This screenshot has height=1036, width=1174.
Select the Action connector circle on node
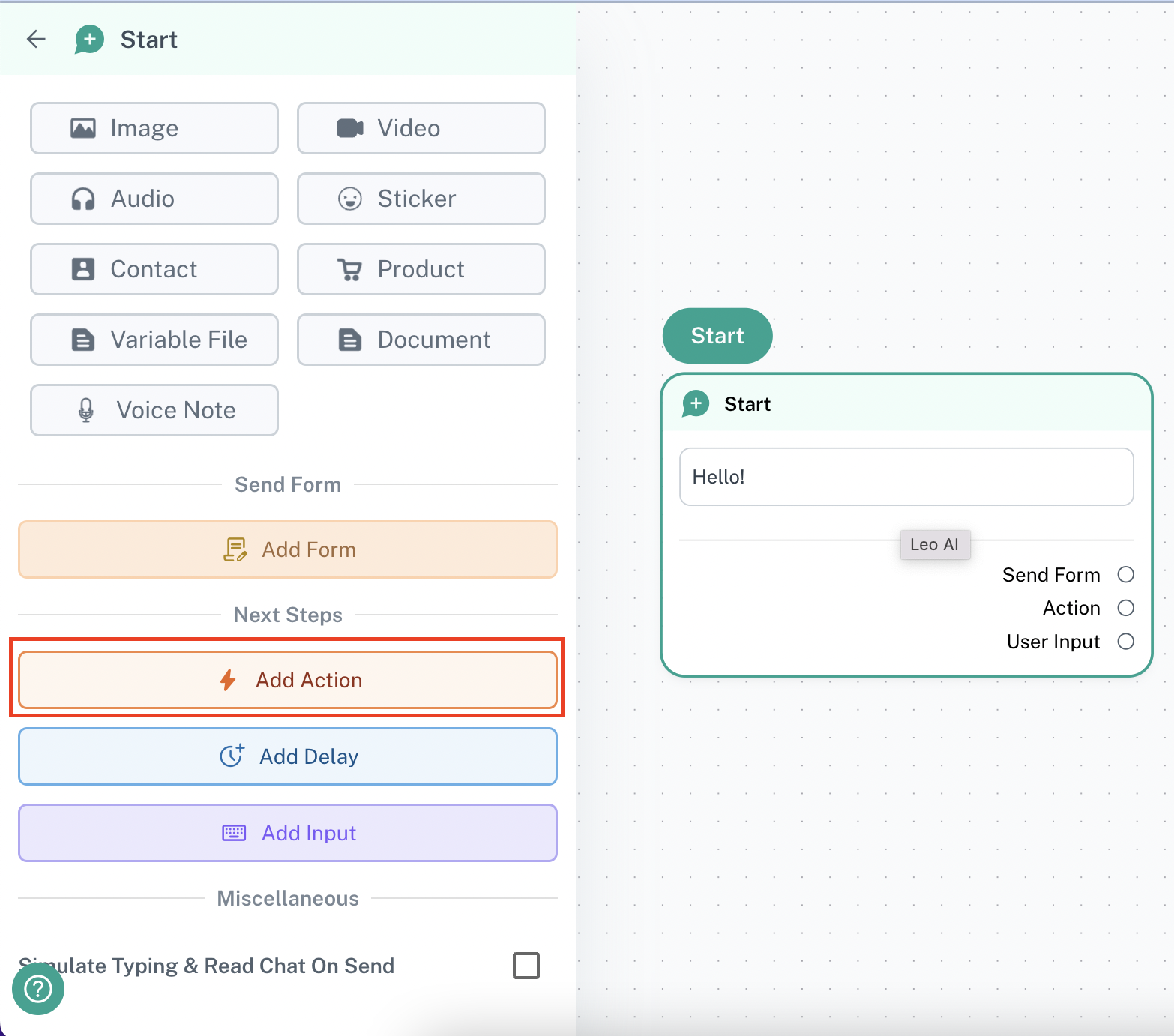click(1125, 608)
